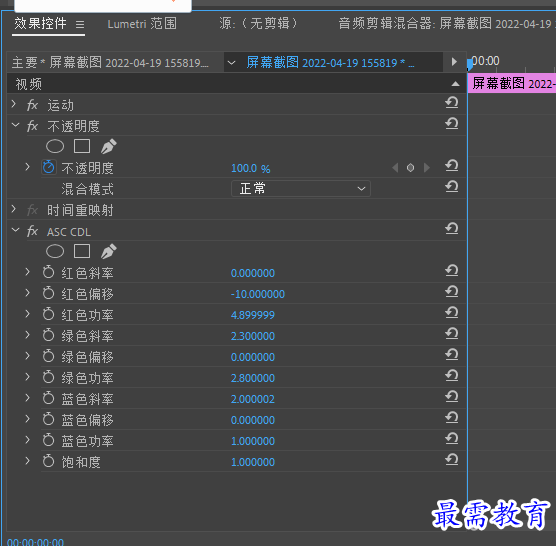Reset the 不透明度 parameter value

[451, 166]
